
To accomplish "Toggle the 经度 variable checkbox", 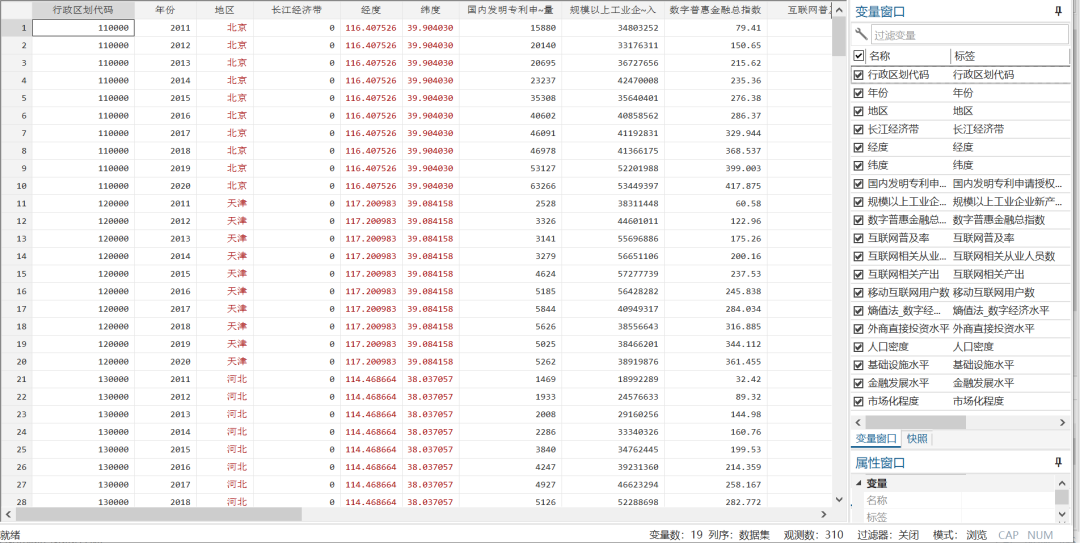I will (x=858, y=147).
